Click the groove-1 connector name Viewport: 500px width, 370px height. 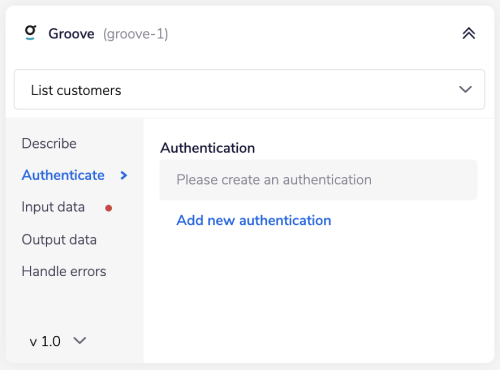tap(135, 34)
